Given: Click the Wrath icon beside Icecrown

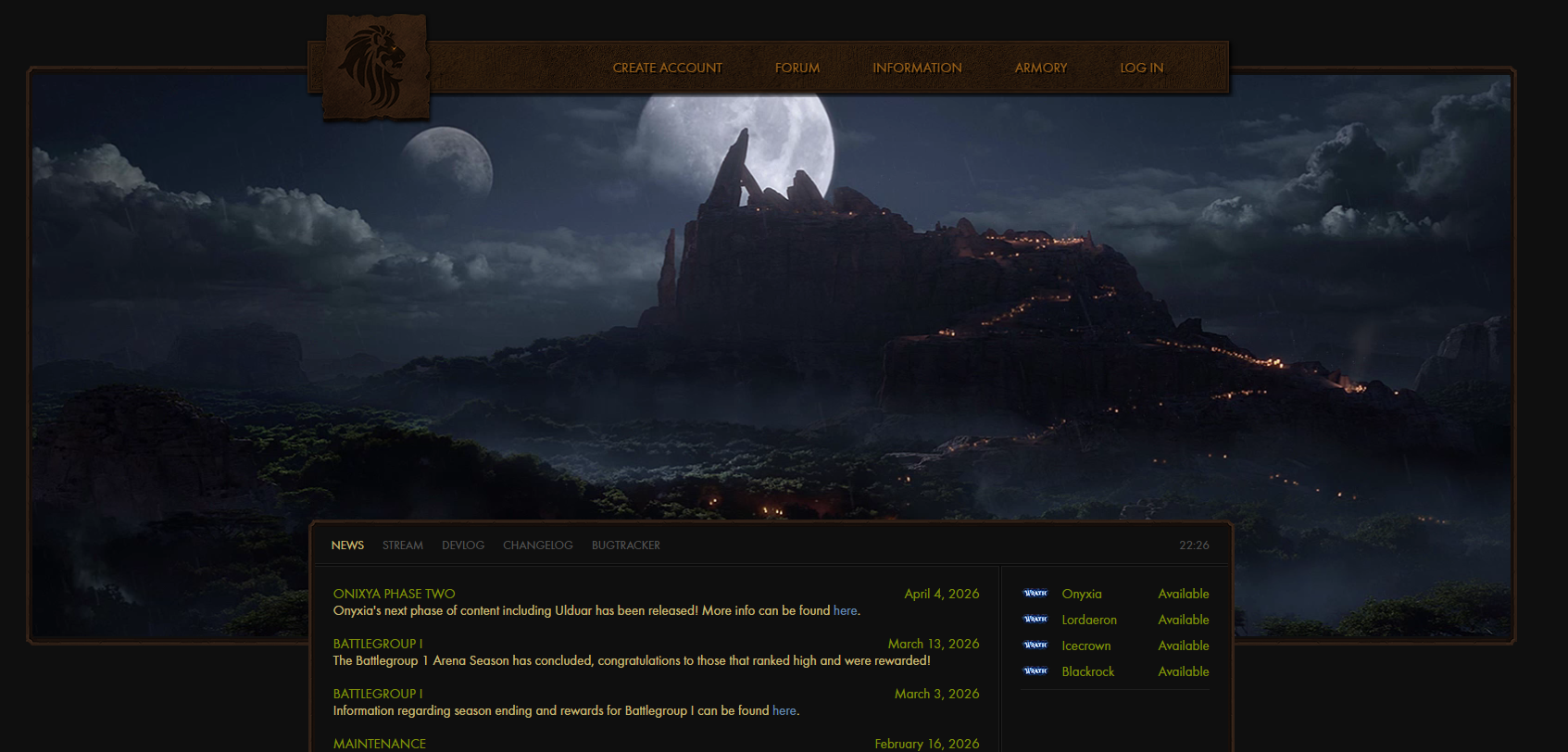Looking at the screenshot, I should [x=1035, y=645].
